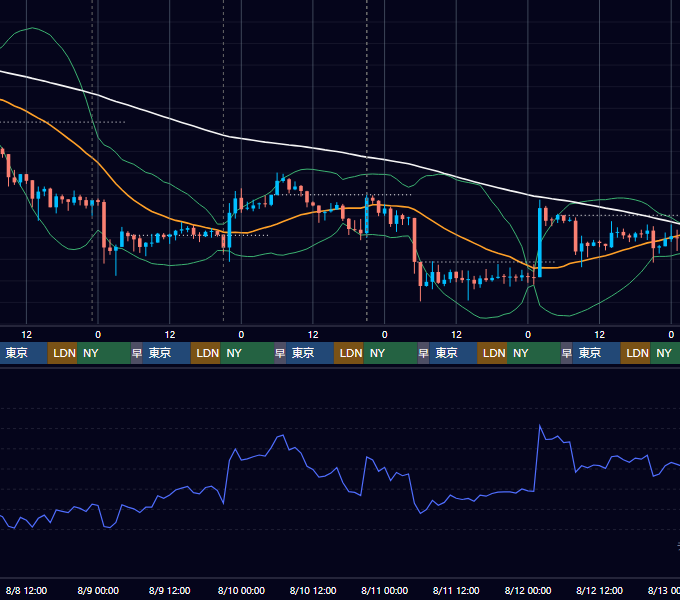This screenshot has height=600, width=680.
Task: Select the LDN session block on 8/10
Action: pyautogui.click(x=349, y=353)
